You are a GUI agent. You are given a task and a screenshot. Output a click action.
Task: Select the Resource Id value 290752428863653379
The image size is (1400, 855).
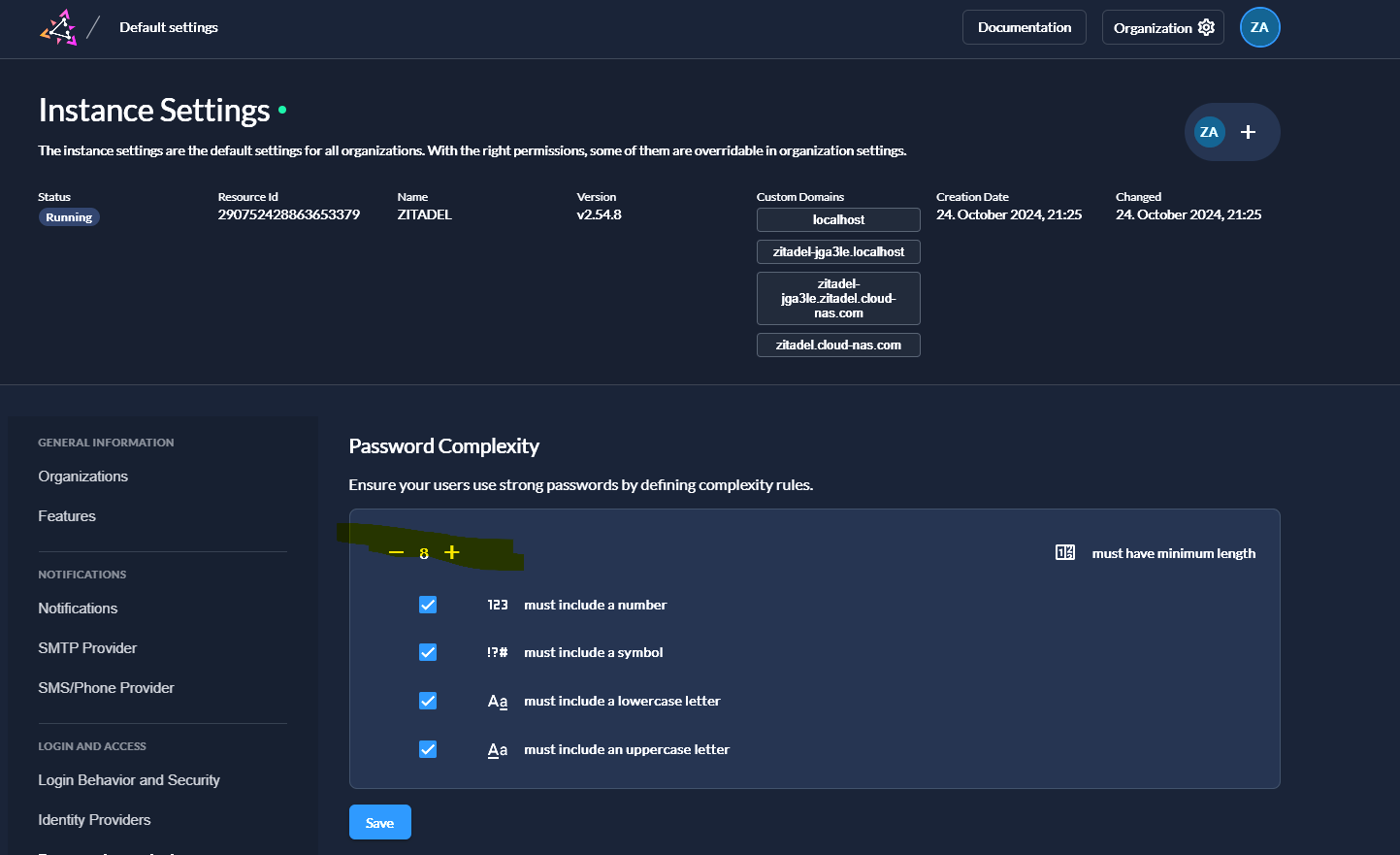click(x=289, y=214)
